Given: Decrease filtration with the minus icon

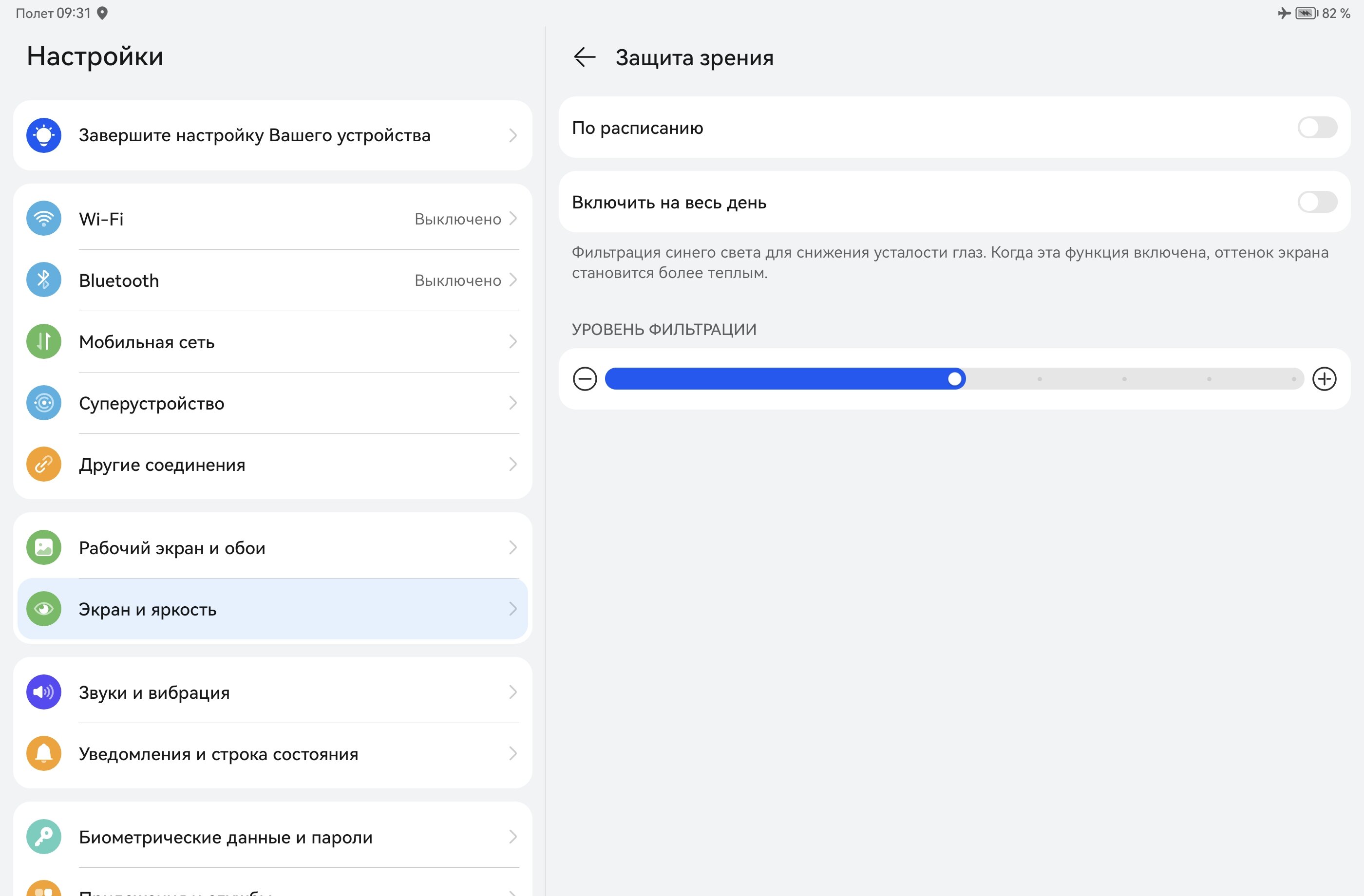Looking at the screenshot, I should [585, 379].
